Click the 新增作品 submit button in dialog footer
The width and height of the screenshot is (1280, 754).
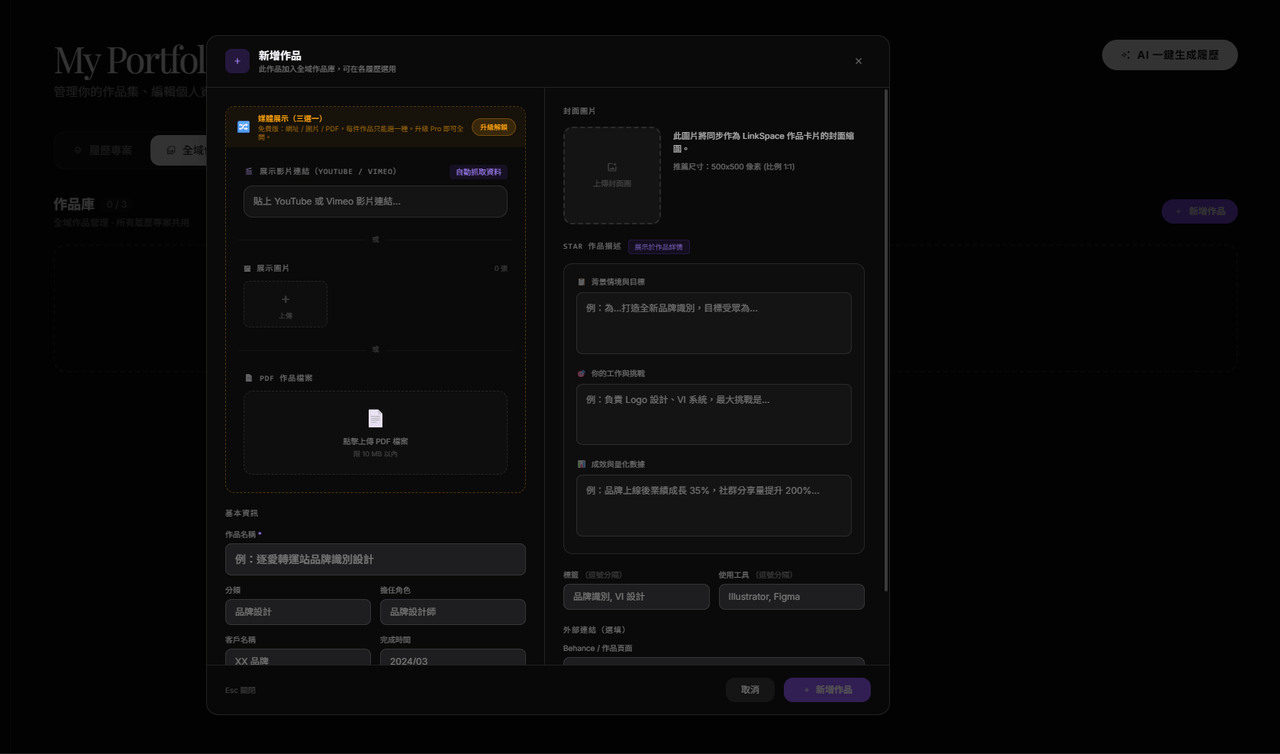click(x=827, y=690)
